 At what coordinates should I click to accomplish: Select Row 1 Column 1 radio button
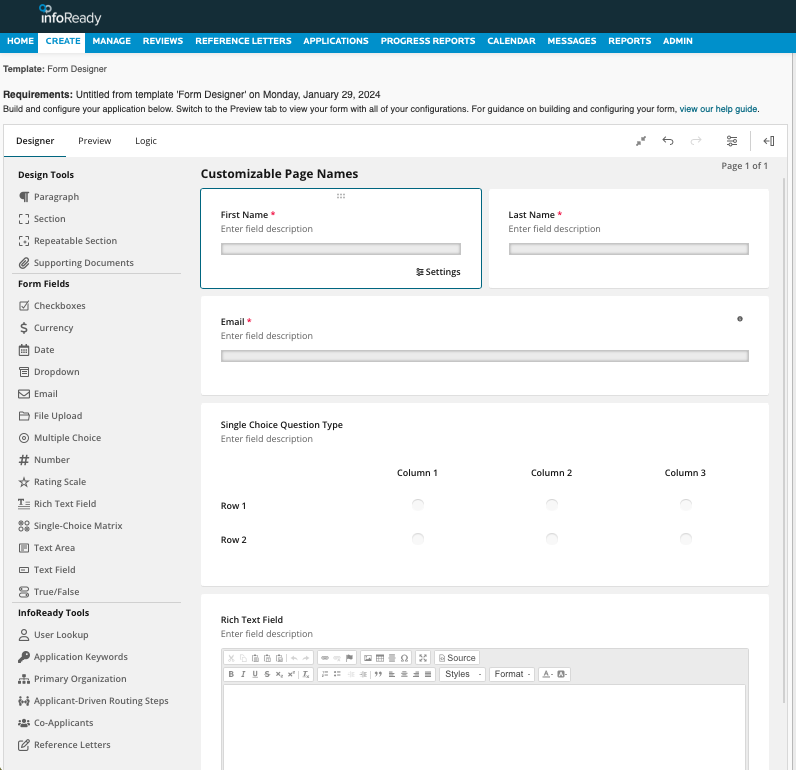click(x=418, y=505)
